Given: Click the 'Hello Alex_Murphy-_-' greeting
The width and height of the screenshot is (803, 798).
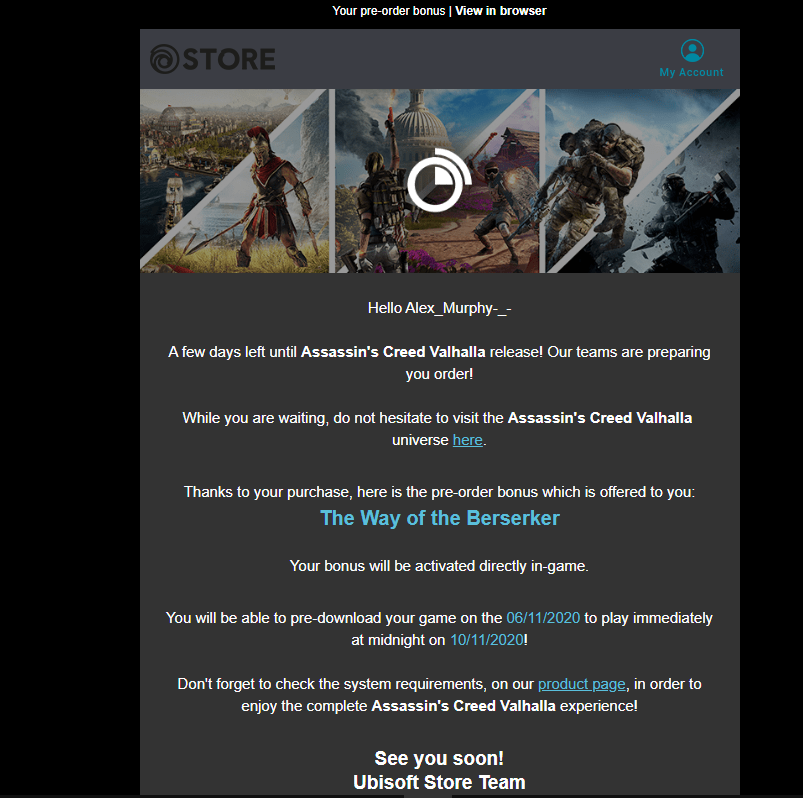Looking at the screenshot, I should [x=439, y=308].
